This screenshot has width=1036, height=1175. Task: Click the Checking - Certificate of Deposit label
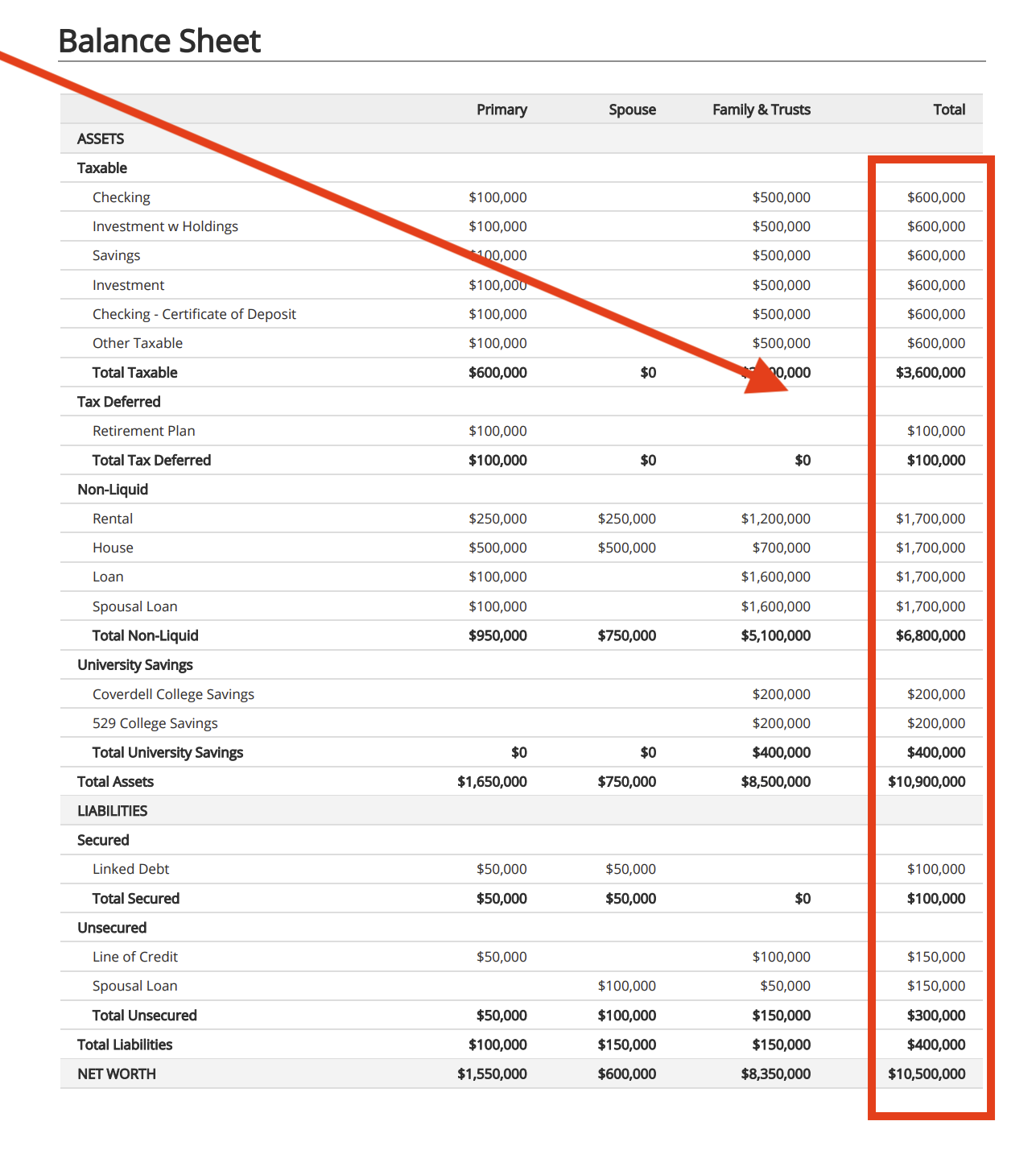point(194,314)
